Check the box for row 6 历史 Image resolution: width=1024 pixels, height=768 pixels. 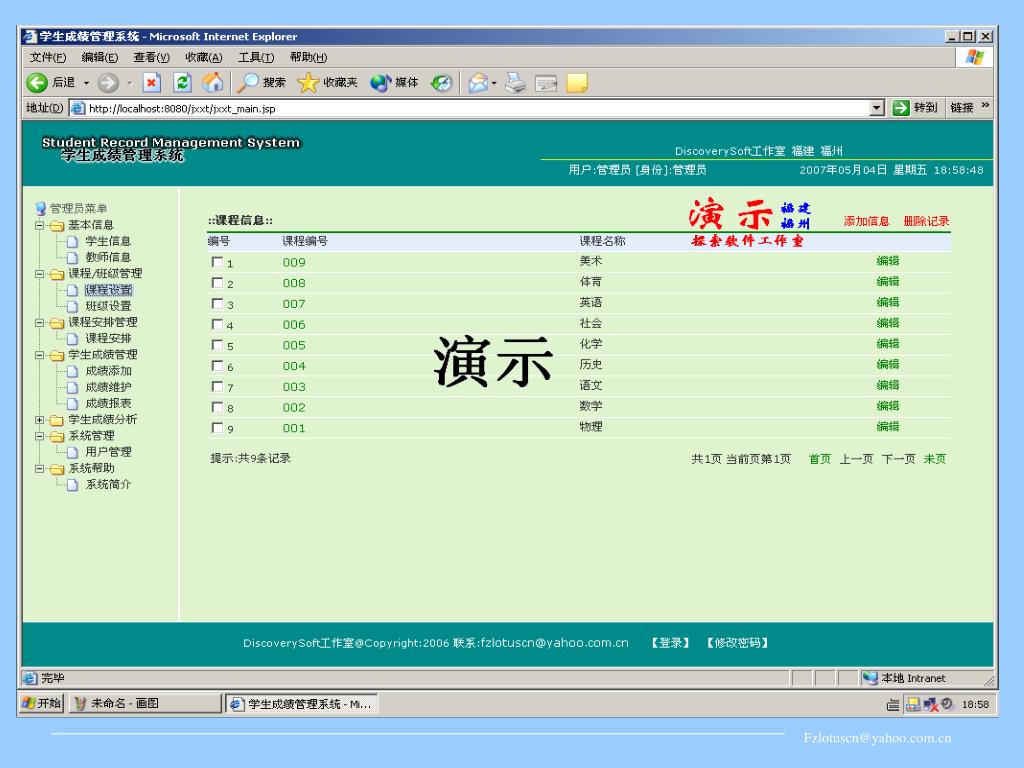pyautogui.click(x=217, y=366)
